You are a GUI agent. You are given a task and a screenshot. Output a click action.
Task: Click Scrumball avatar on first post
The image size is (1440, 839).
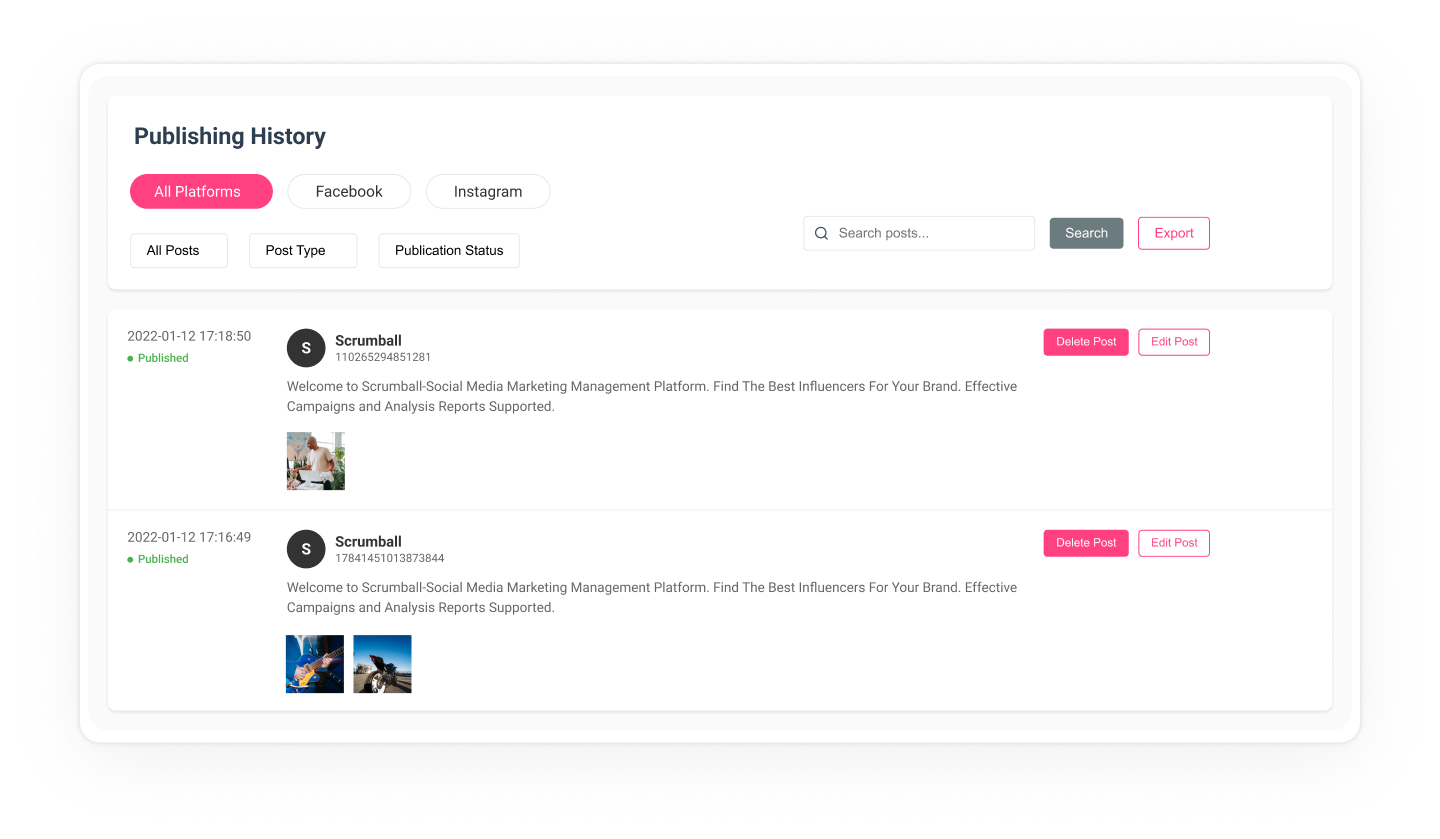(306, 348)
